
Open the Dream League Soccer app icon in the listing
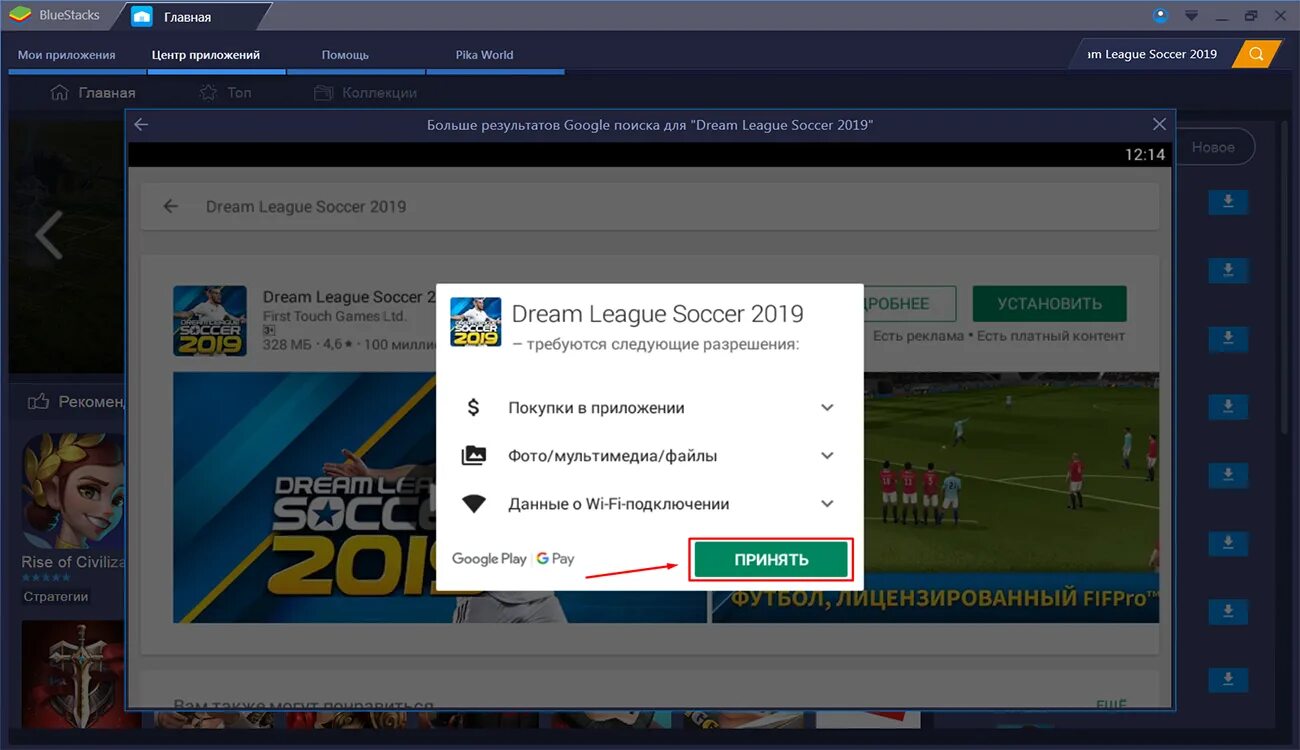[x=210, y=321]
